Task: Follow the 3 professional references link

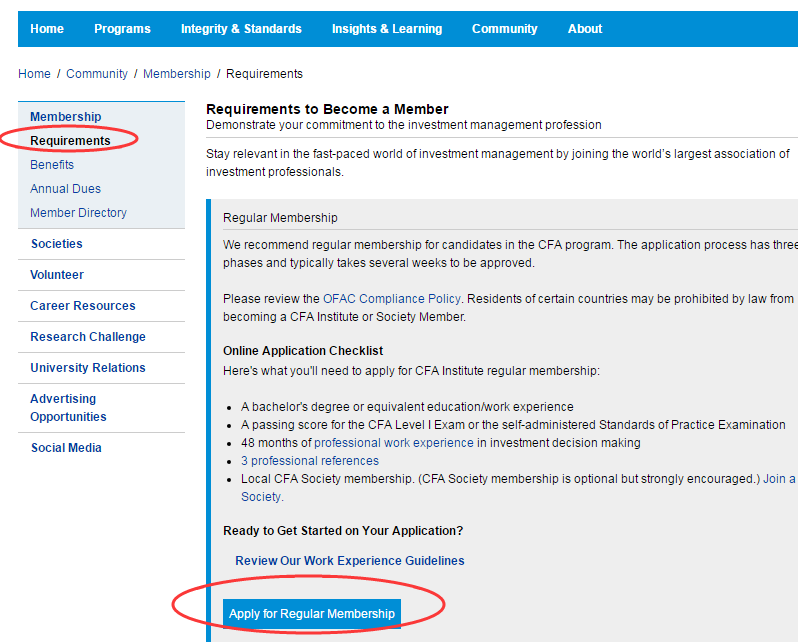Action: pos(310,461)
